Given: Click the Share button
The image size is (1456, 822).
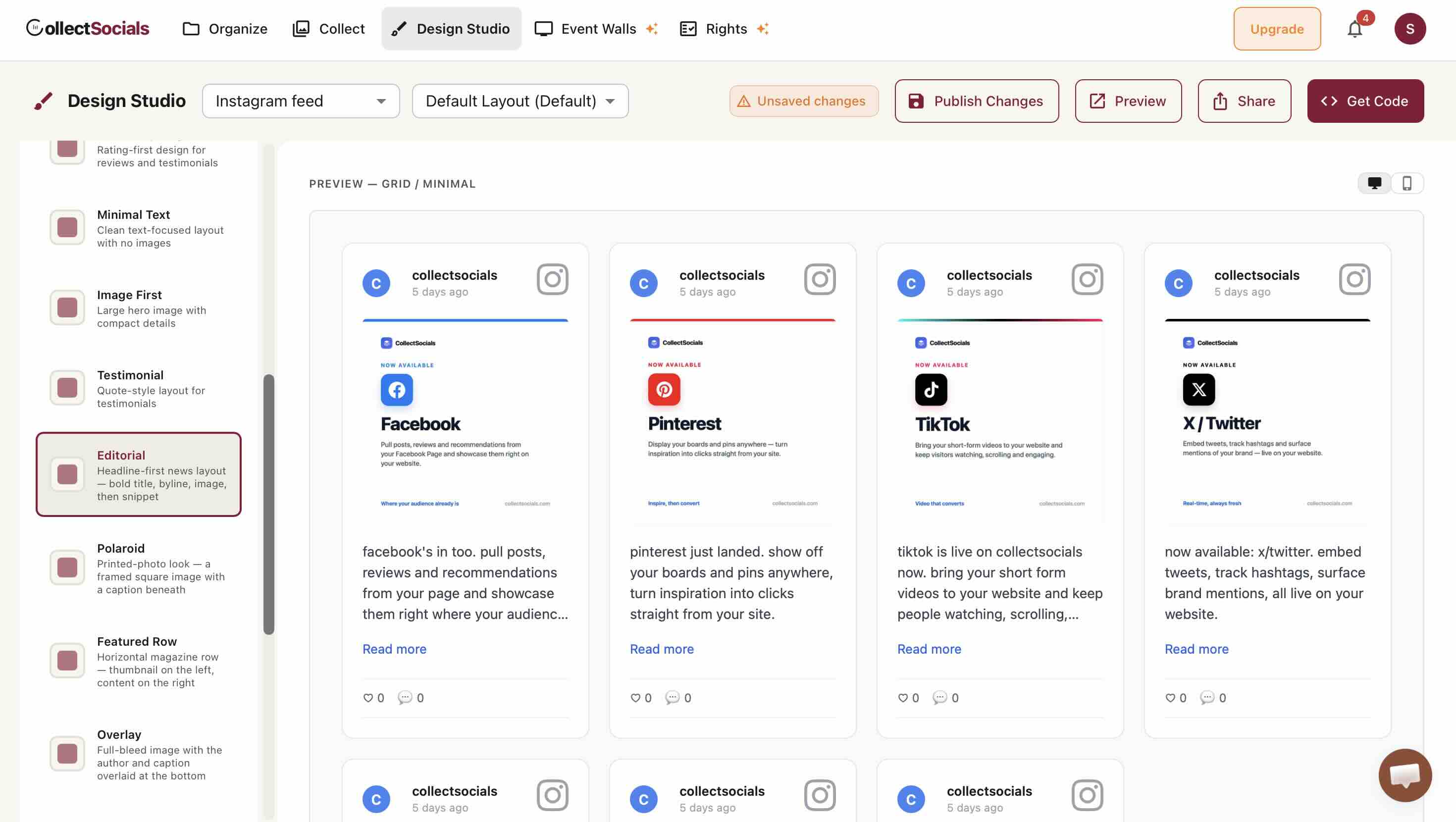Looking at the screenshot, I should point(1244,101).
